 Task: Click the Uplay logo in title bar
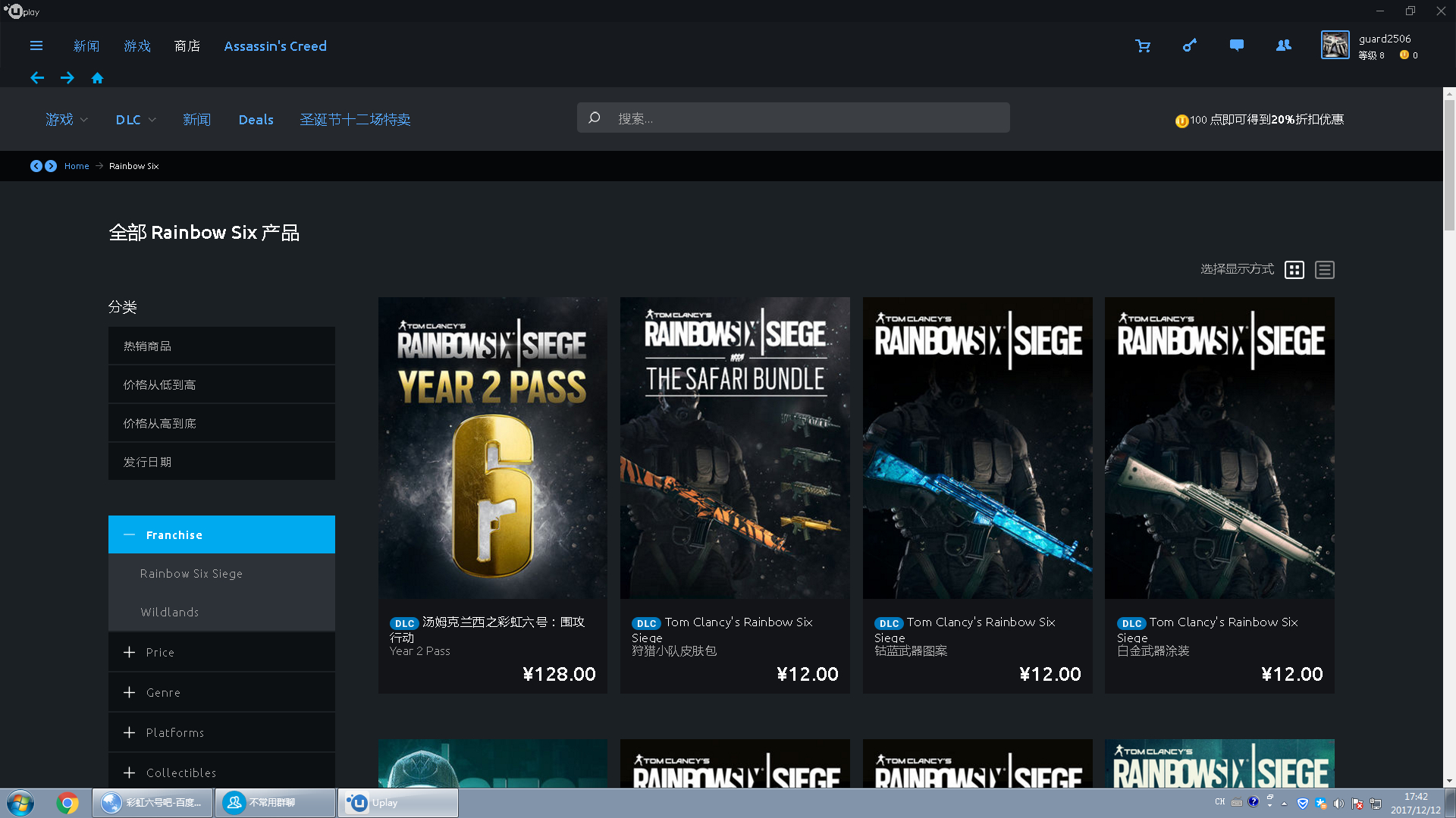[x=21, y=11]
